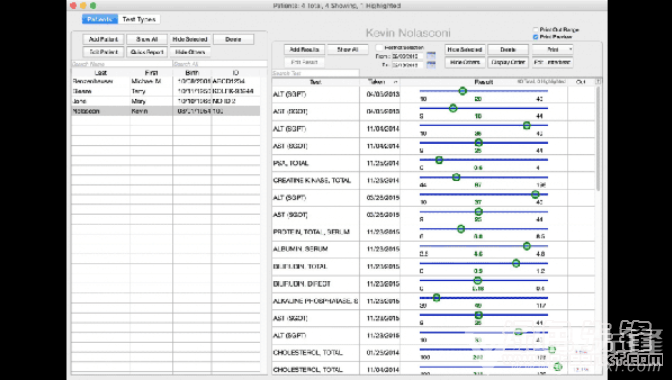672x380 pixels.
Task: Click the Kevin Nolasconi name heading
Action: pos(408,33)
